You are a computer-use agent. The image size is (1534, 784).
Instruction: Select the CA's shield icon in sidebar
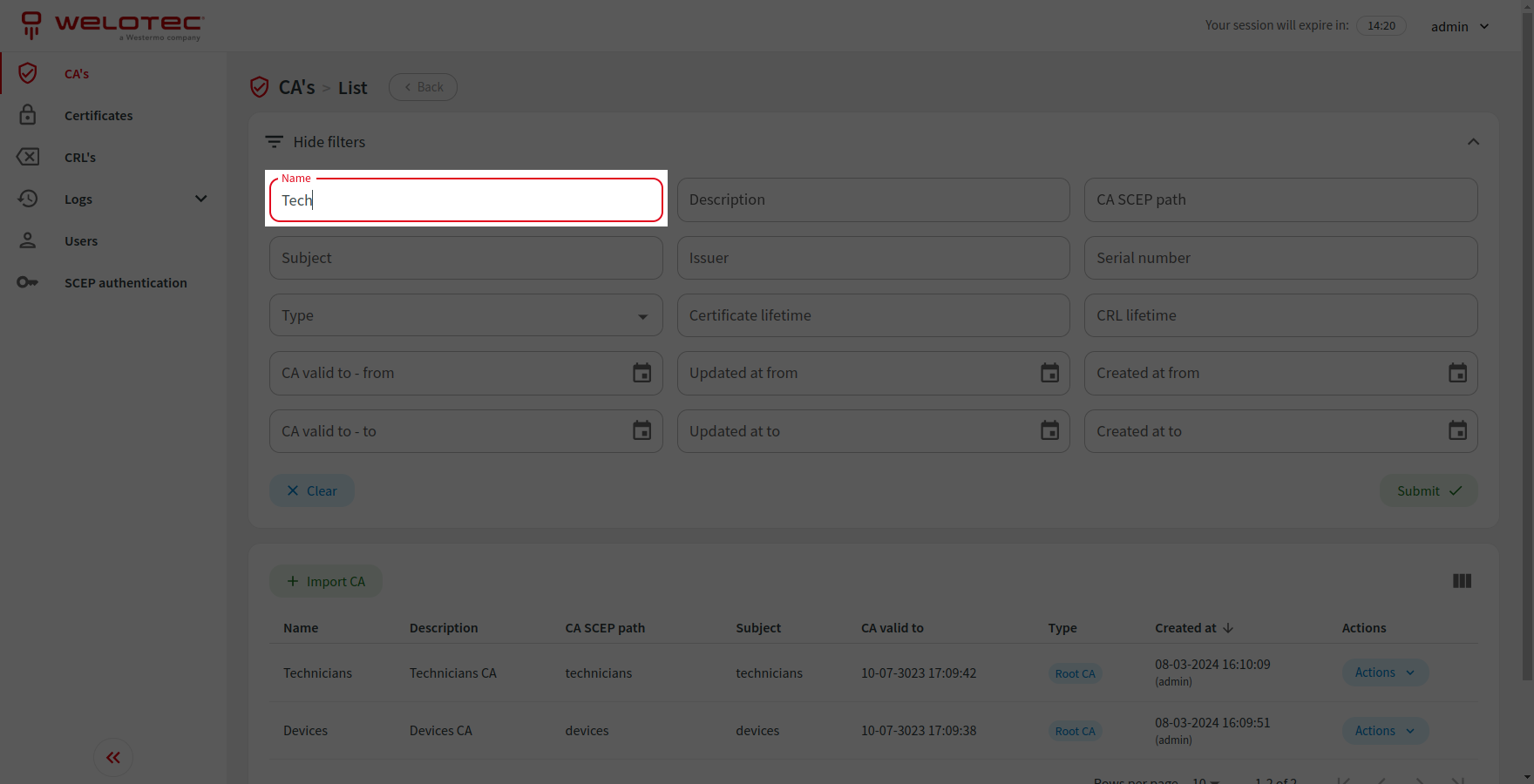pyautogui.click(x=28, y=73)
